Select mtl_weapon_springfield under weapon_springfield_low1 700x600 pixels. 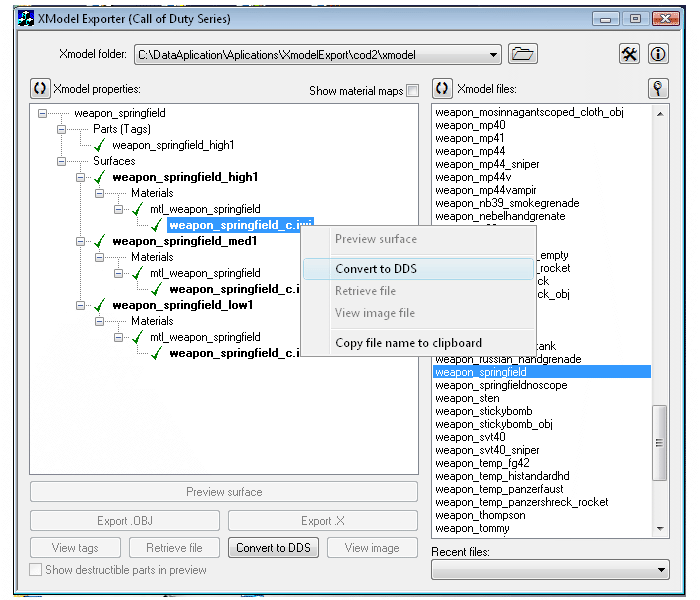click(205, 338)
